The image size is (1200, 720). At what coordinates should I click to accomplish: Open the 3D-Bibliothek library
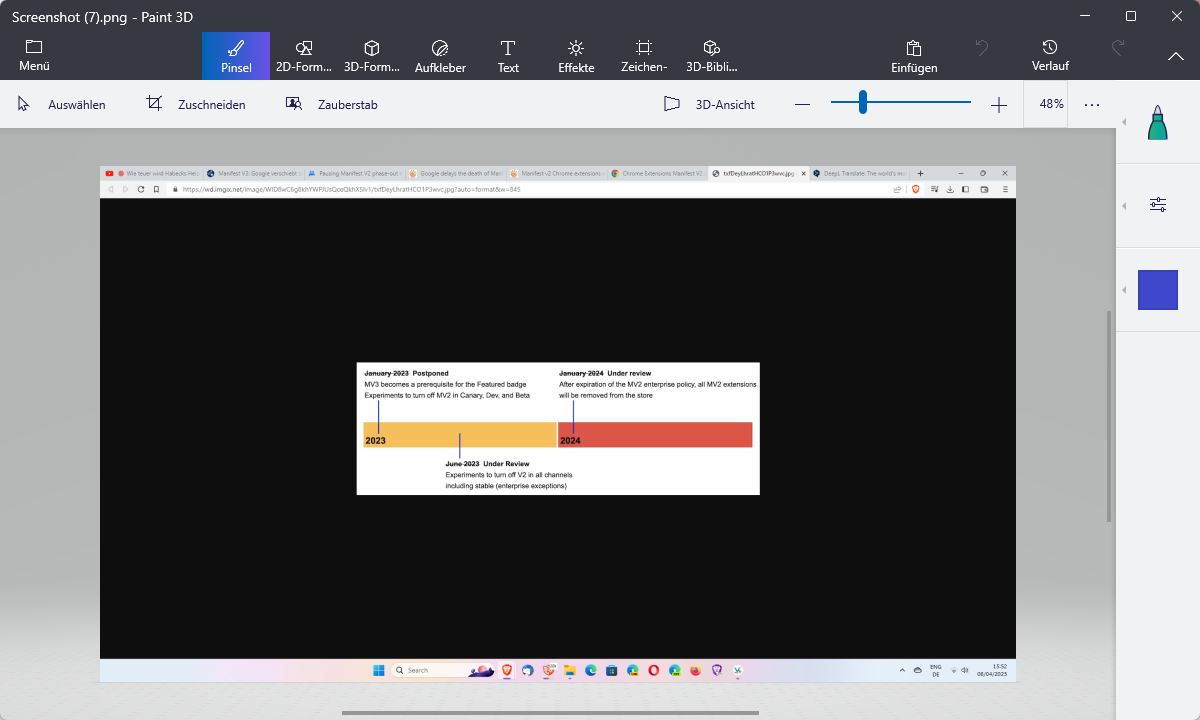tap(712, 56)
